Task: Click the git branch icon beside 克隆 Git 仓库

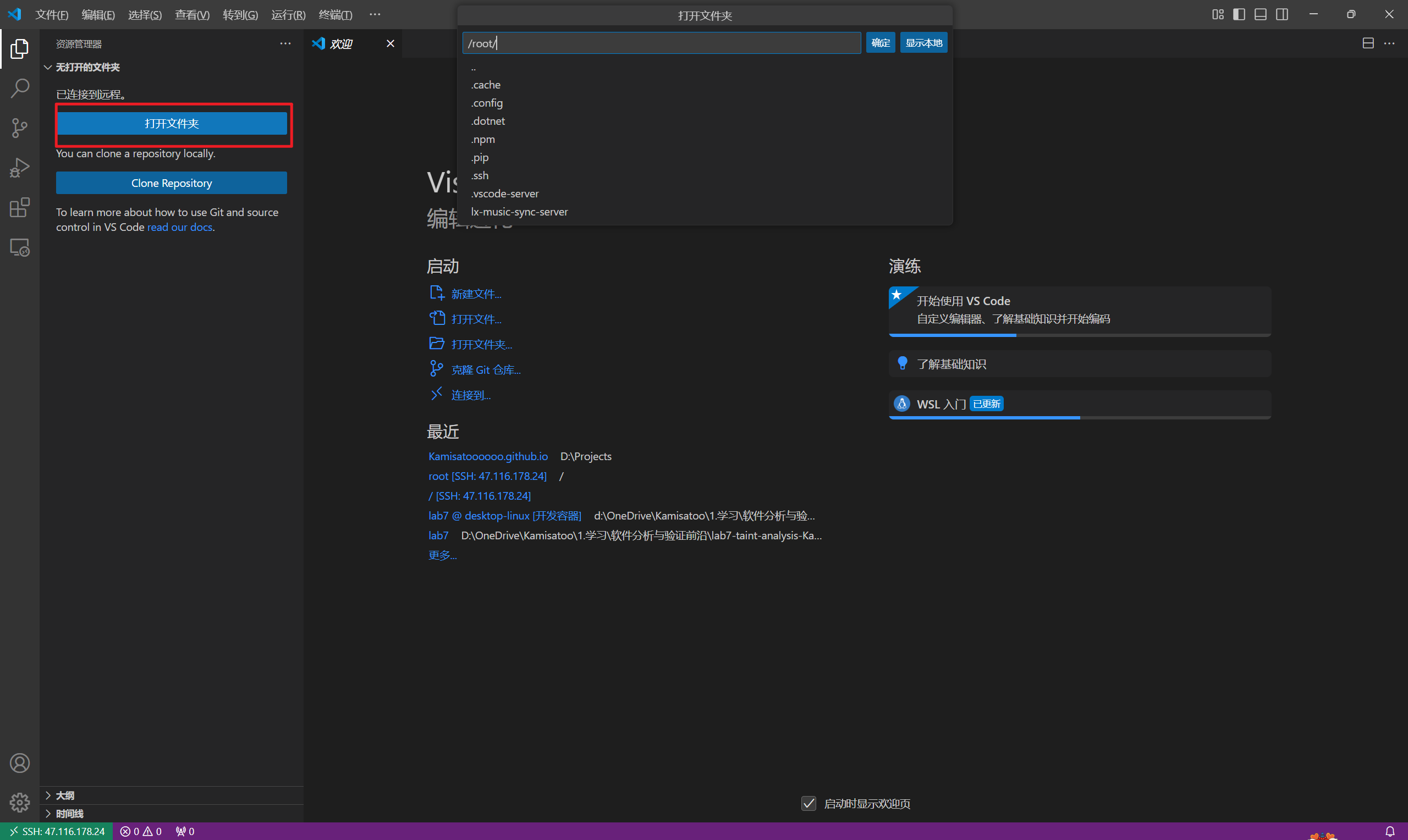Action: coord(436,369)
